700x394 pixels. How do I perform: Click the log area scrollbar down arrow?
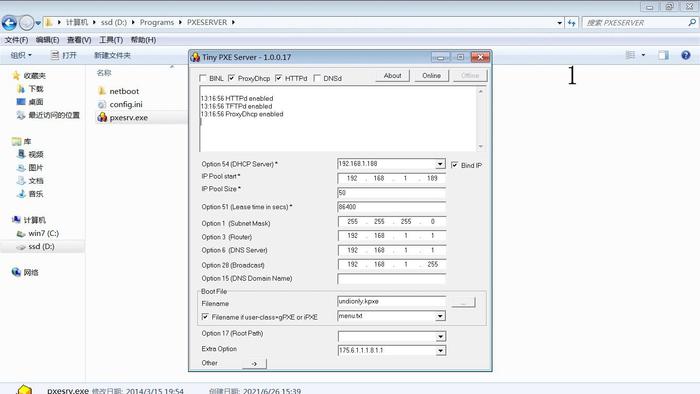[x=480, y=146]
